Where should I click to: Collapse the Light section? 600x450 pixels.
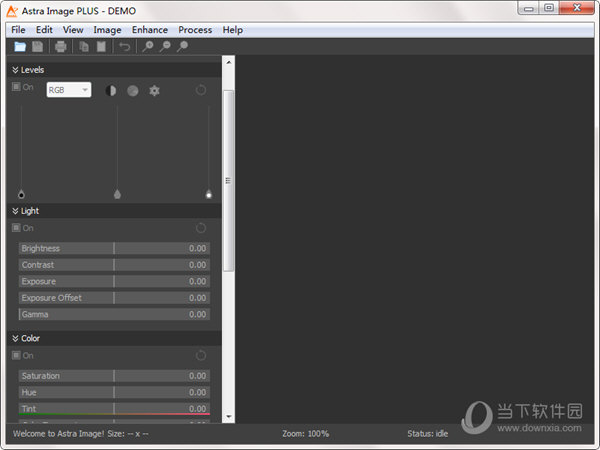pos(15,211)
